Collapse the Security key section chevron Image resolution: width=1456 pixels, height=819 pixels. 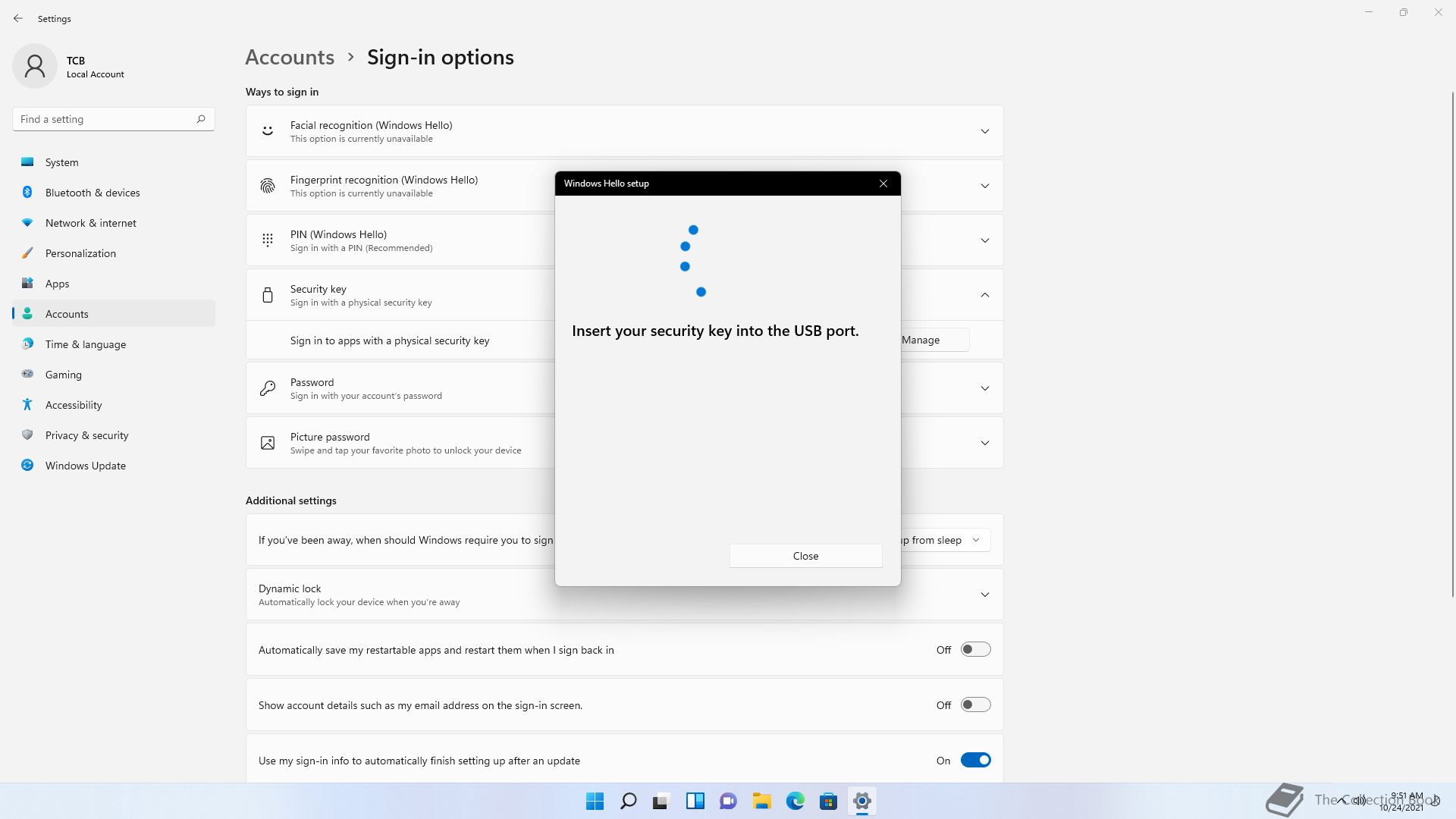point(985,295)
